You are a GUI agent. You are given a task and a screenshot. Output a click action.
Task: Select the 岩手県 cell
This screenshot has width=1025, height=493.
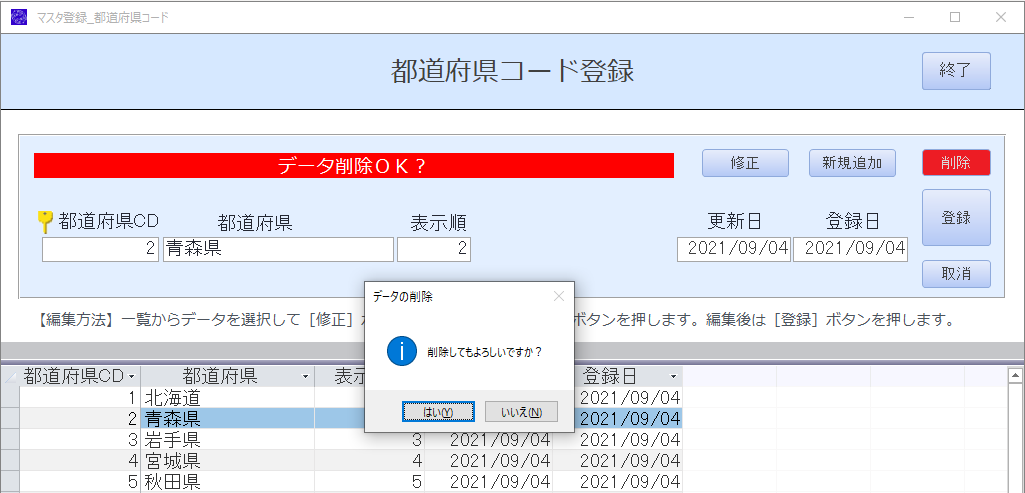[227, 439]
